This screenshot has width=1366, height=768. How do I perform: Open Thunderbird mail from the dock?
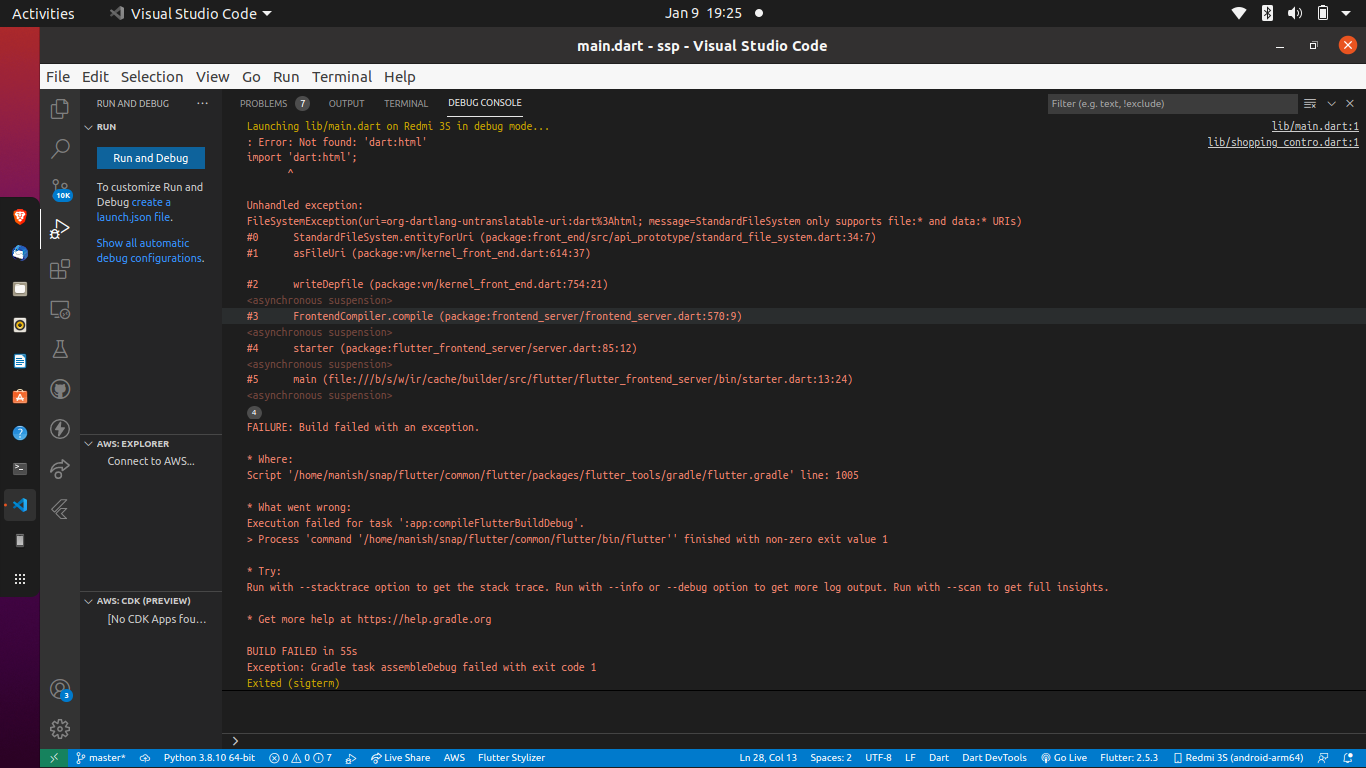[20, 253]
